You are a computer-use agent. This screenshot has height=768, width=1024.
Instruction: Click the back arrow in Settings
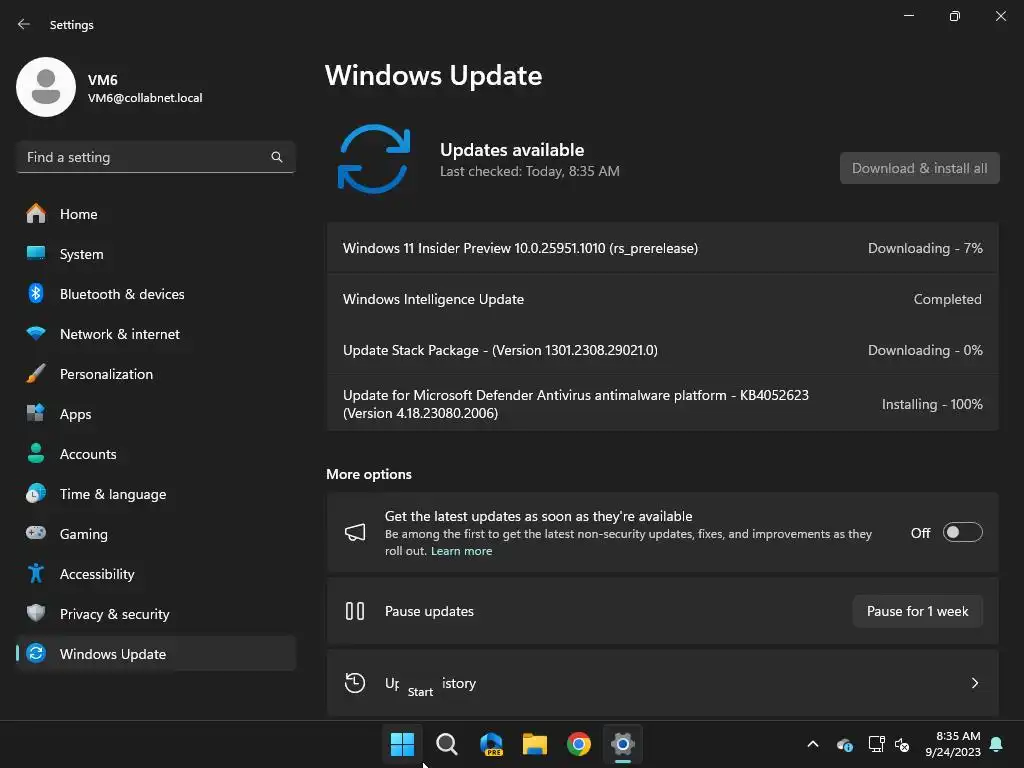pyautogui.click(x=24, y=24)
